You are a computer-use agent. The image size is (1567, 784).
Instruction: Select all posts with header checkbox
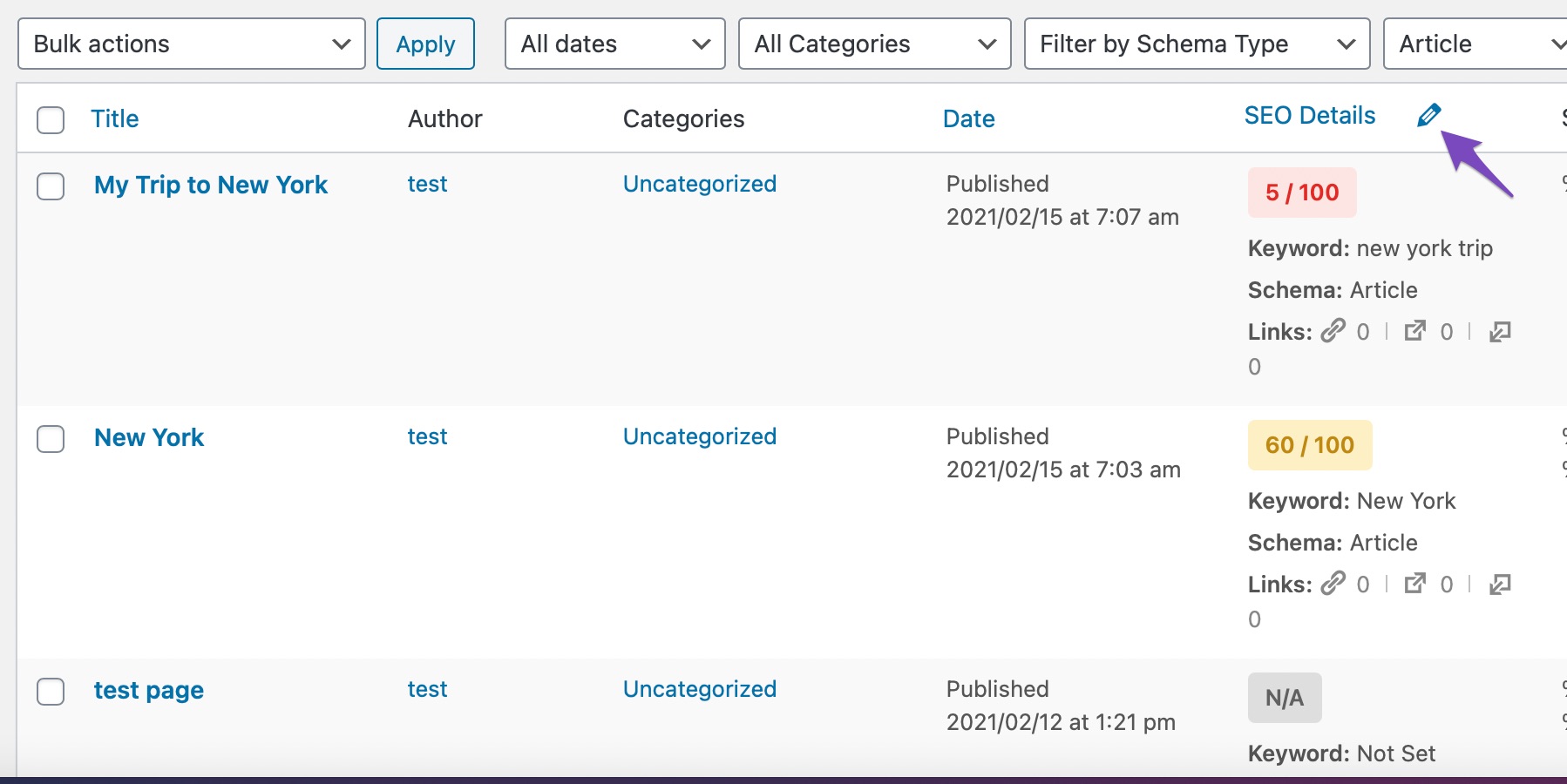[51, 119]
